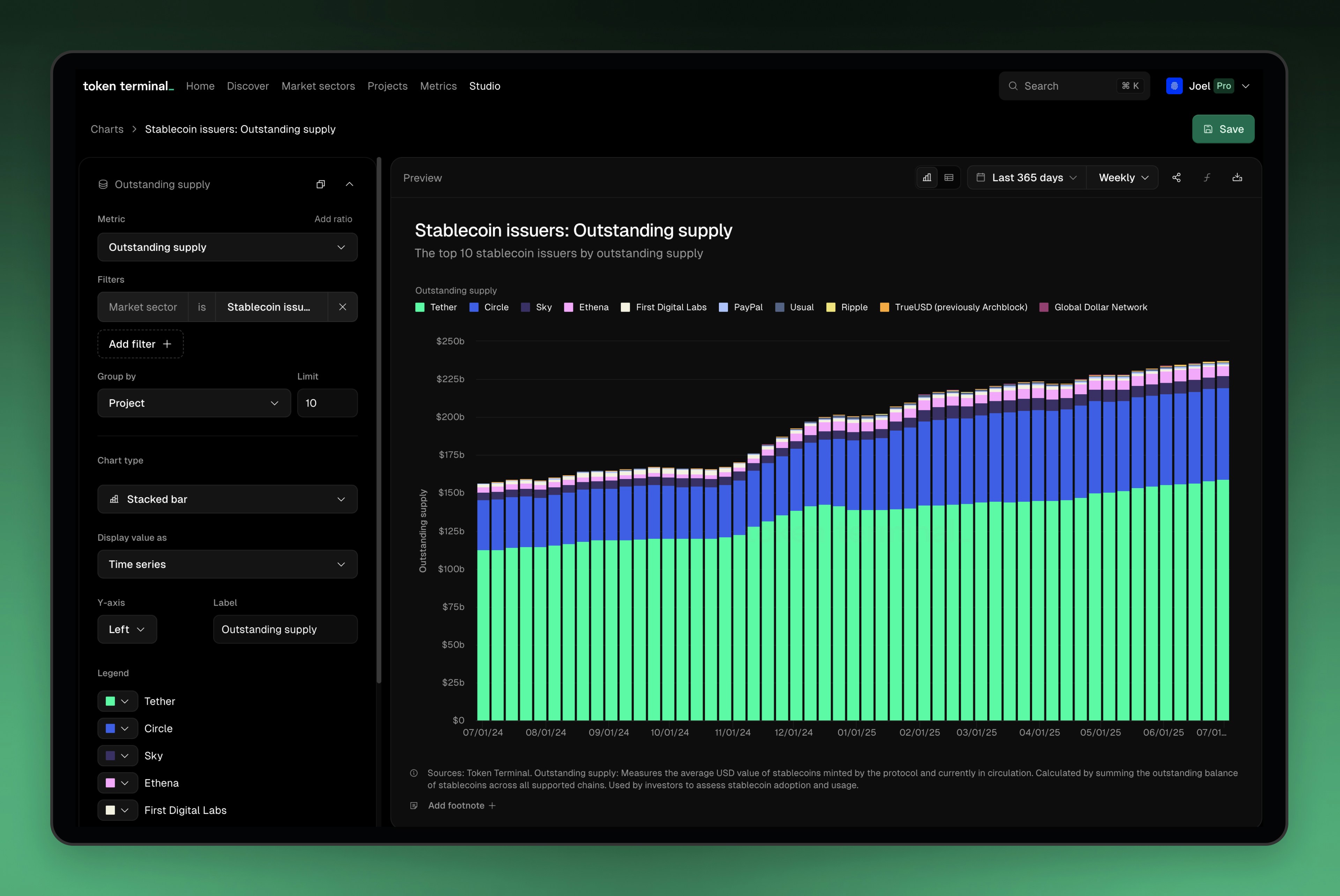
Task: Click the Outstanding supply database icon
Action: coord(103,184)
